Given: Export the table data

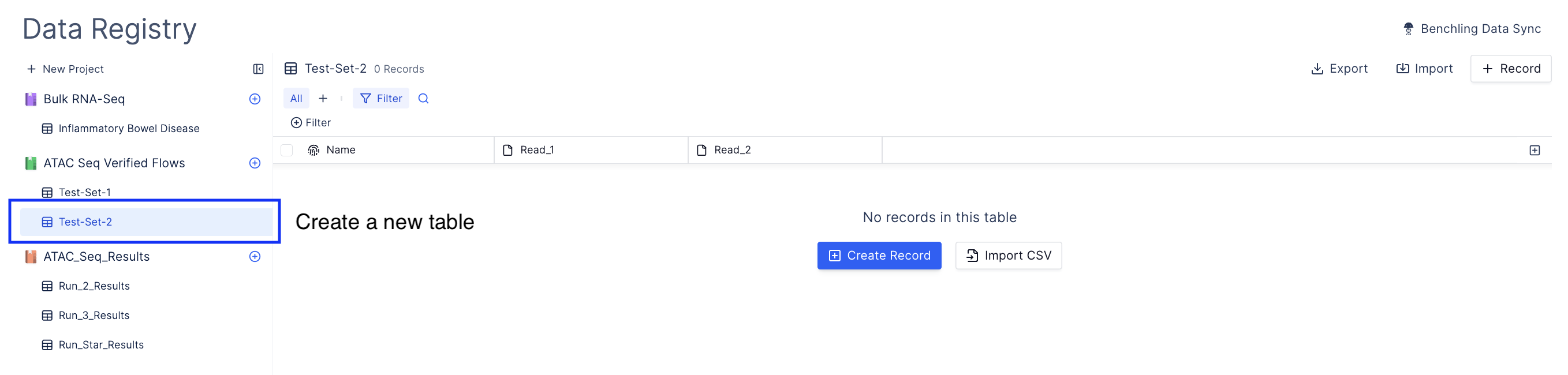Looking at the screenshot, I should [x=1339, y=68].
